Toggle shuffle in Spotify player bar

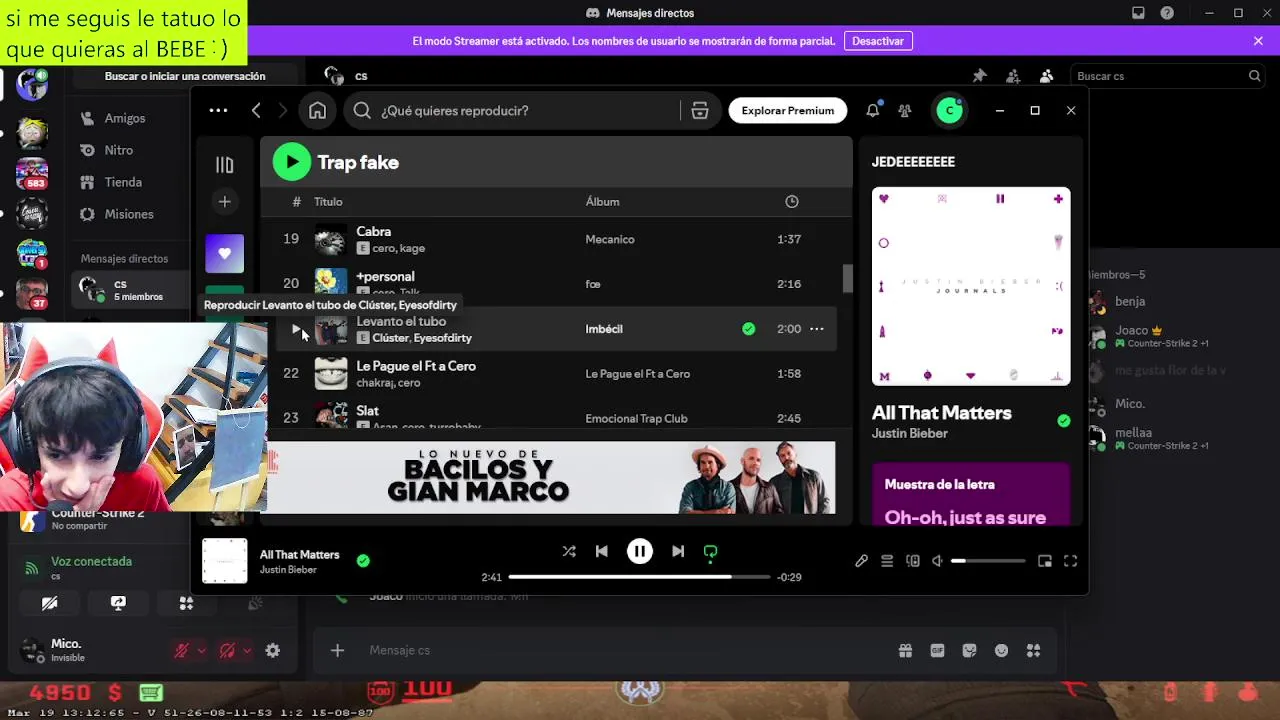(569, 551)
